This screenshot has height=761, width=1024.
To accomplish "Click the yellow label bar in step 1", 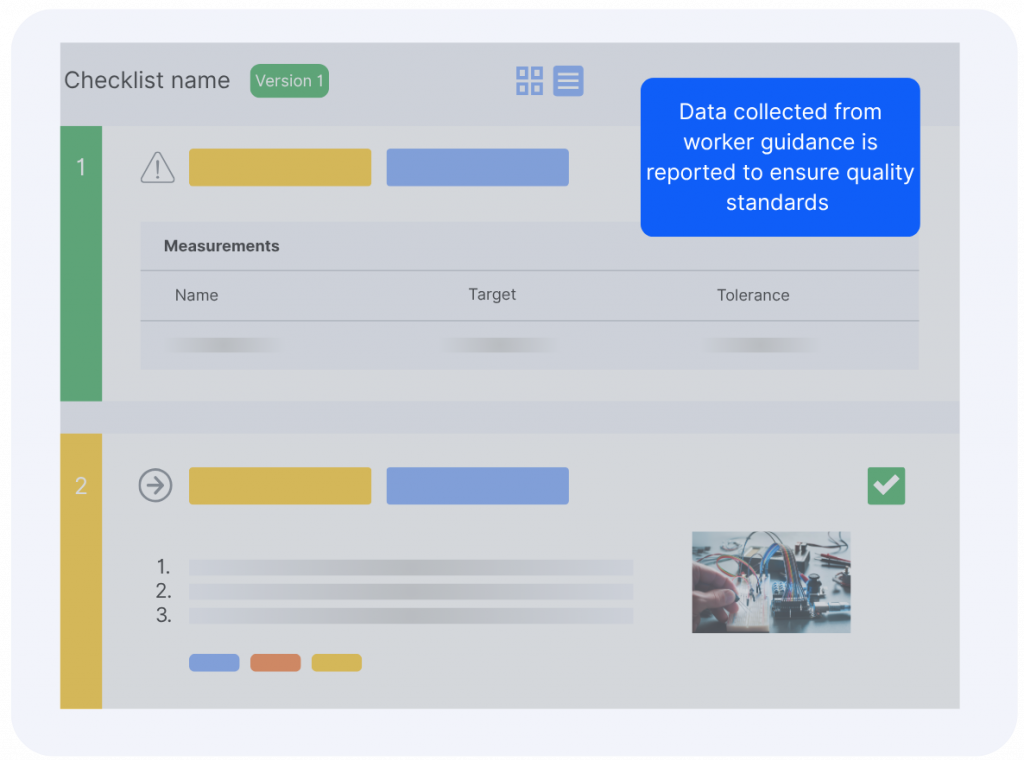I will (280, 168).
